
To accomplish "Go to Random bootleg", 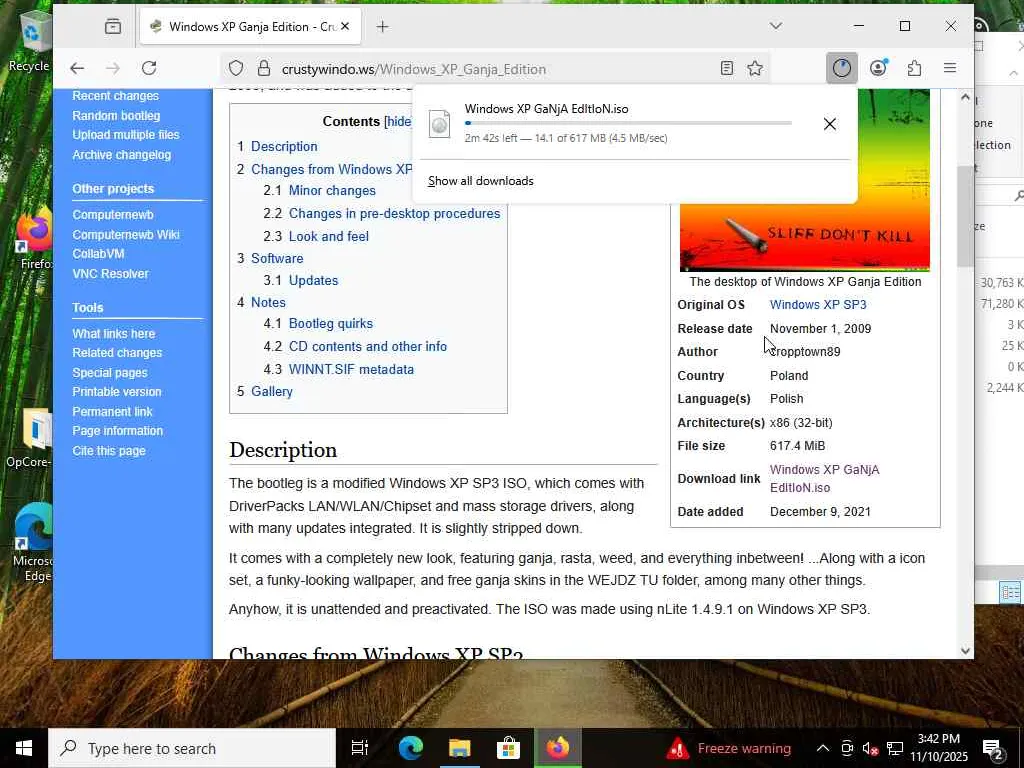I will [116, 116].
